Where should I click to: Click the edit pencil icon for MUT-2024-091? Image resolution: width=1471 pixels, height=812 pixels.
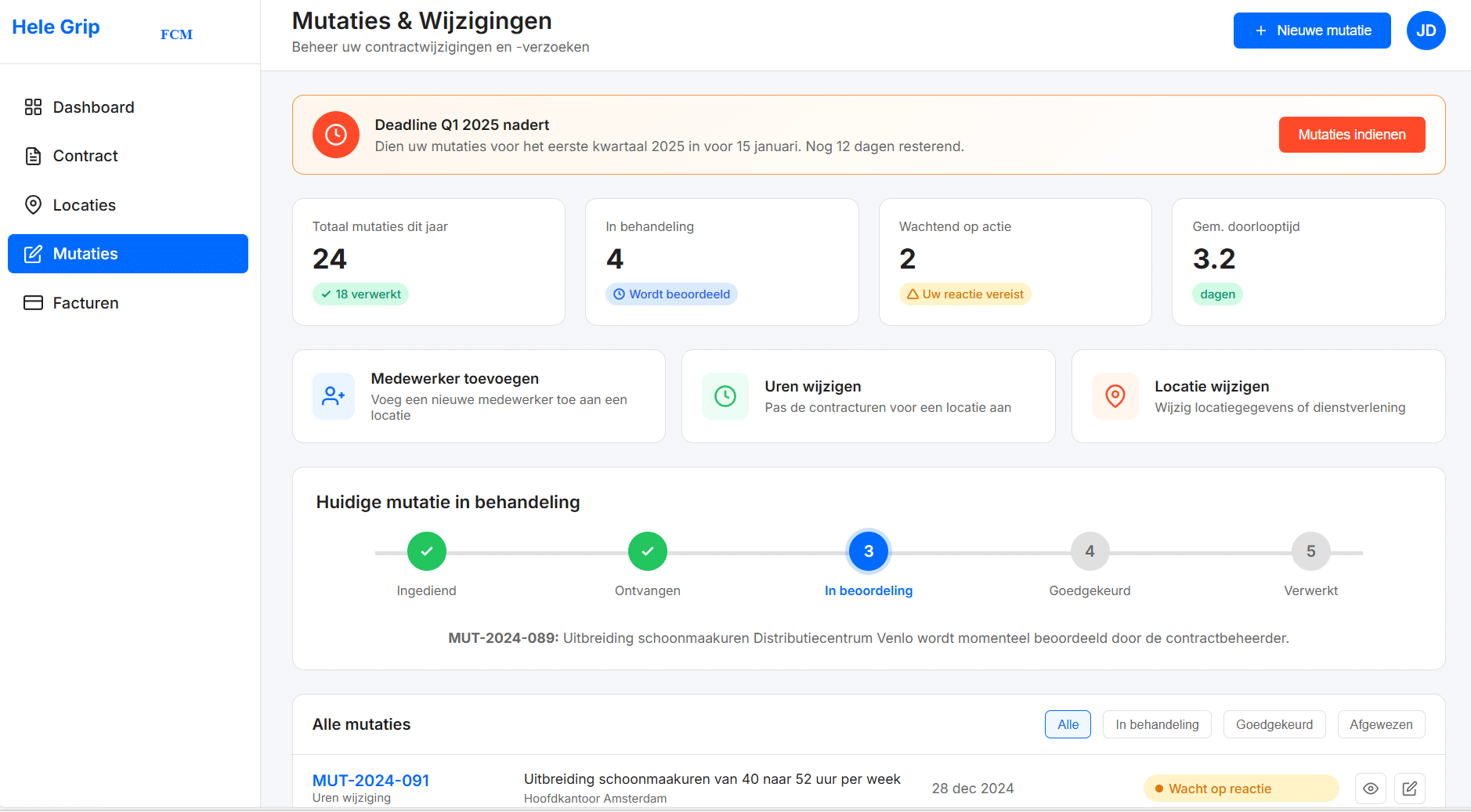pos(1409,789)
